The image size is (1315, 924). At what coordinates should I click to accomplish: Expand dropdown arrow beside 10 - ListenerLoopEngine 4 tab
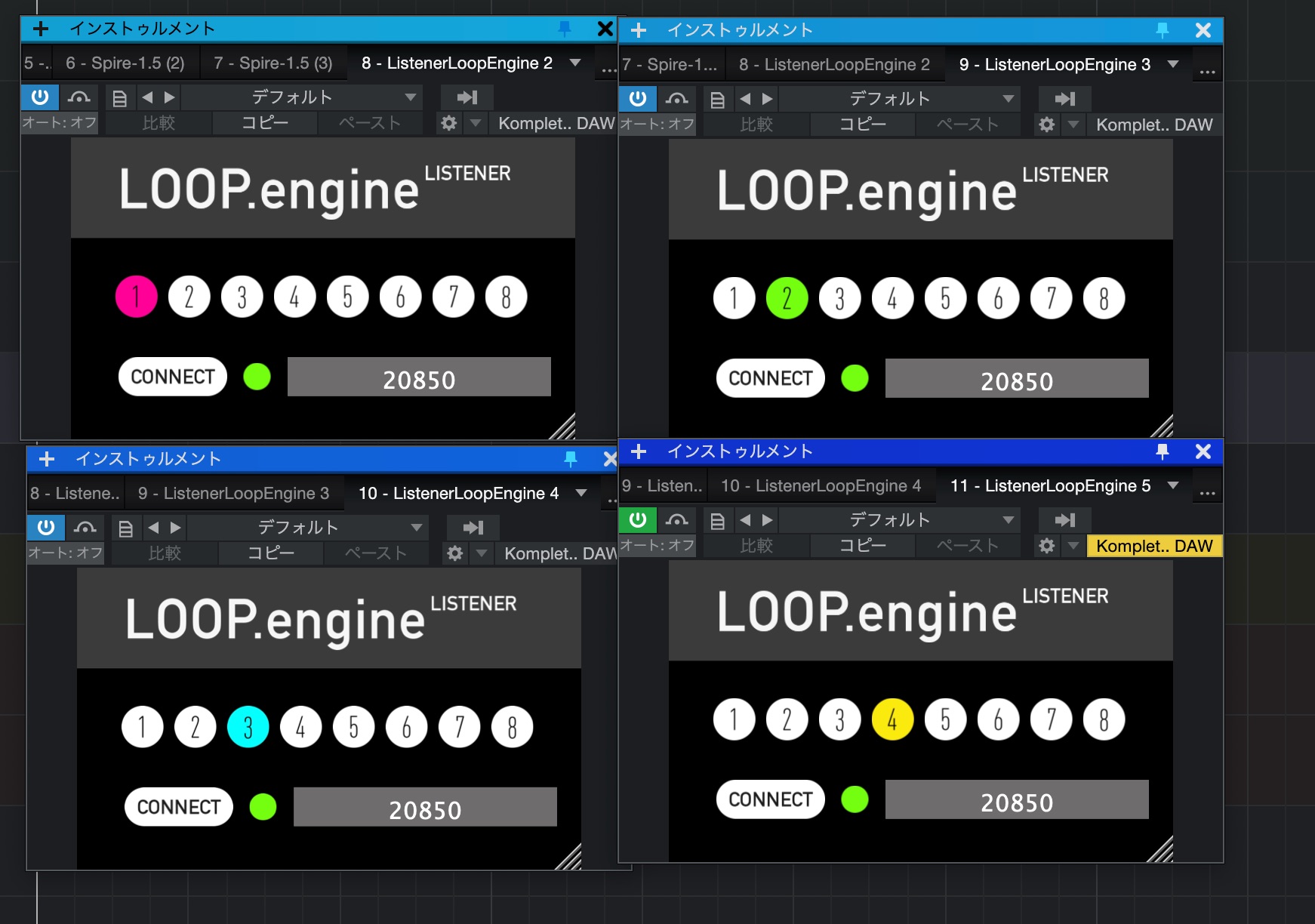pos(581,493)
